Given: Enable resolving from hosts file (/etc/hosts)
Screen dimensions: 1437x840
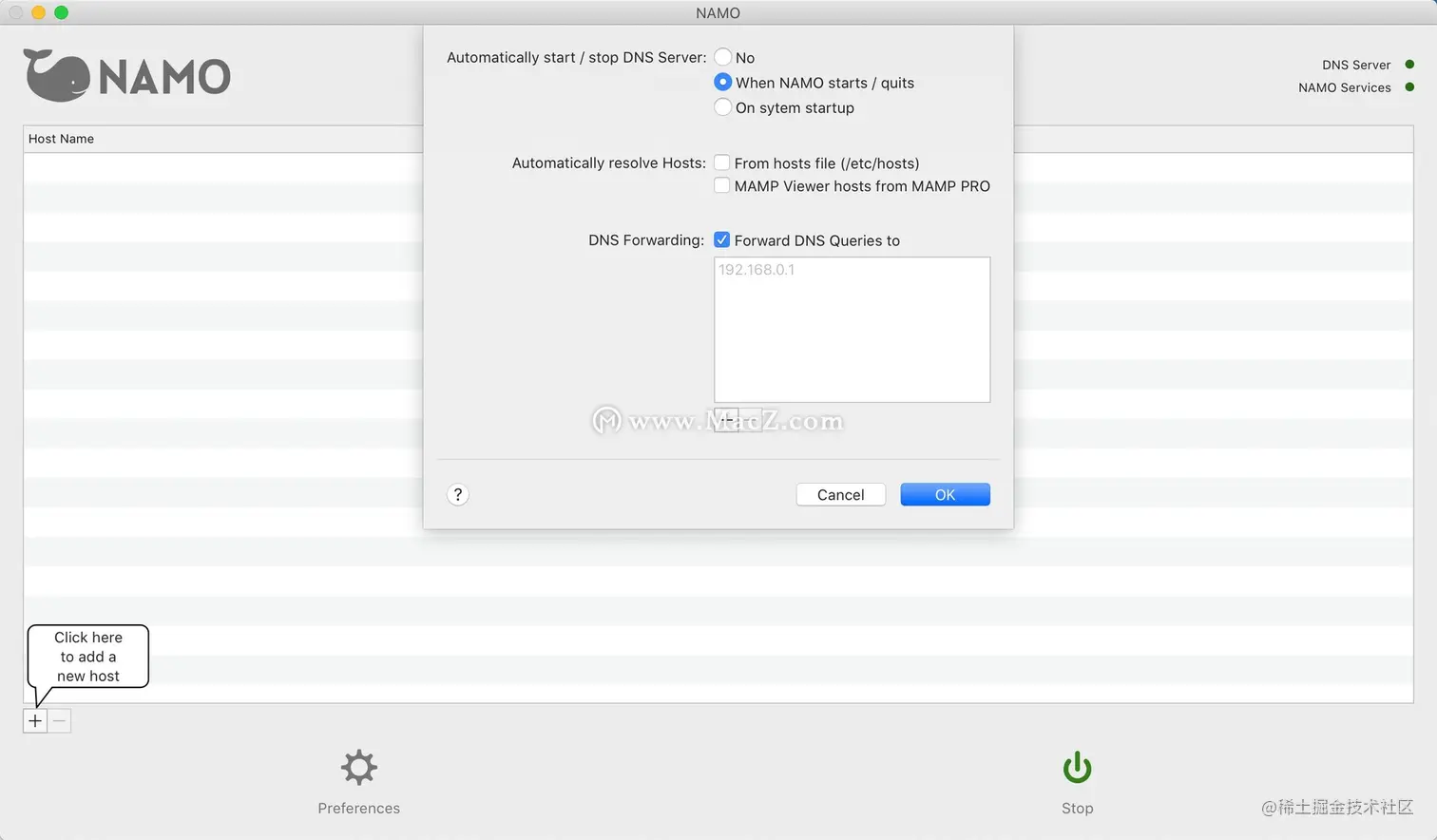Looking at the screenshot, I should tap(722, 162).
